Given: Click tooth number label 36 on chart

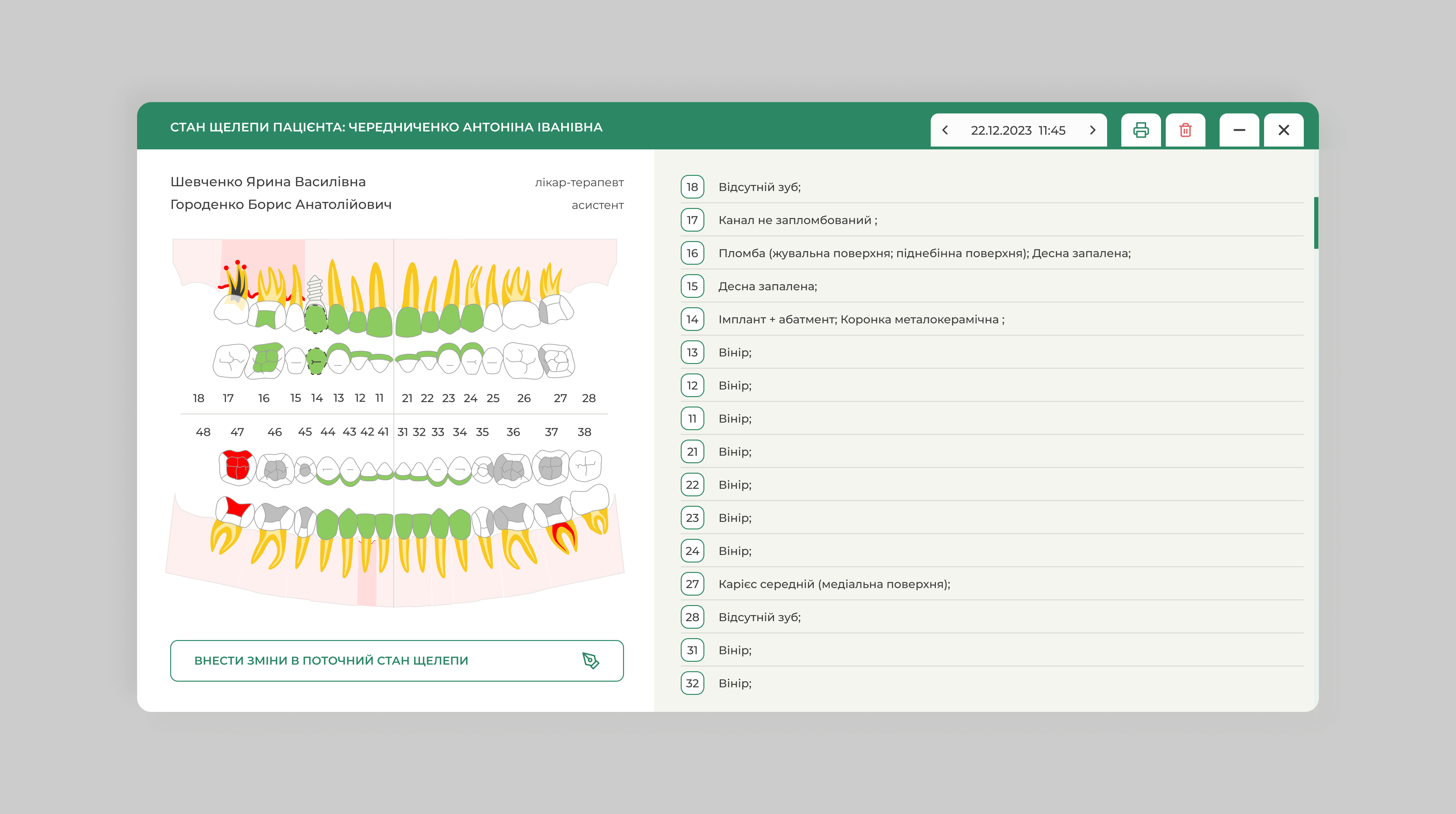Looking at the screenshot, I should 513,432.
